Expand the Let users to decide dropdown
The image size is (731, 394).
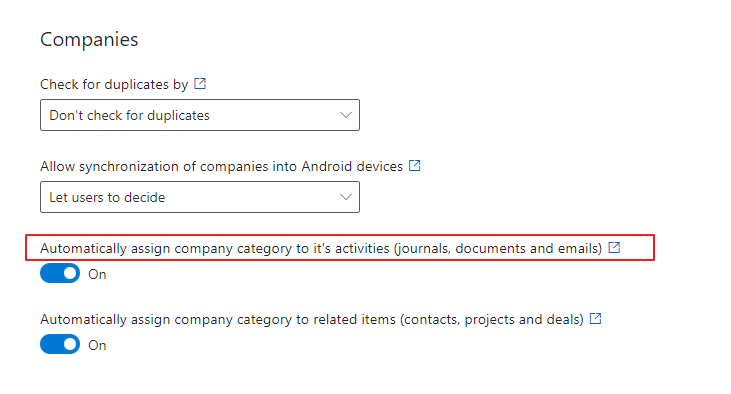[x=200, y=197]
